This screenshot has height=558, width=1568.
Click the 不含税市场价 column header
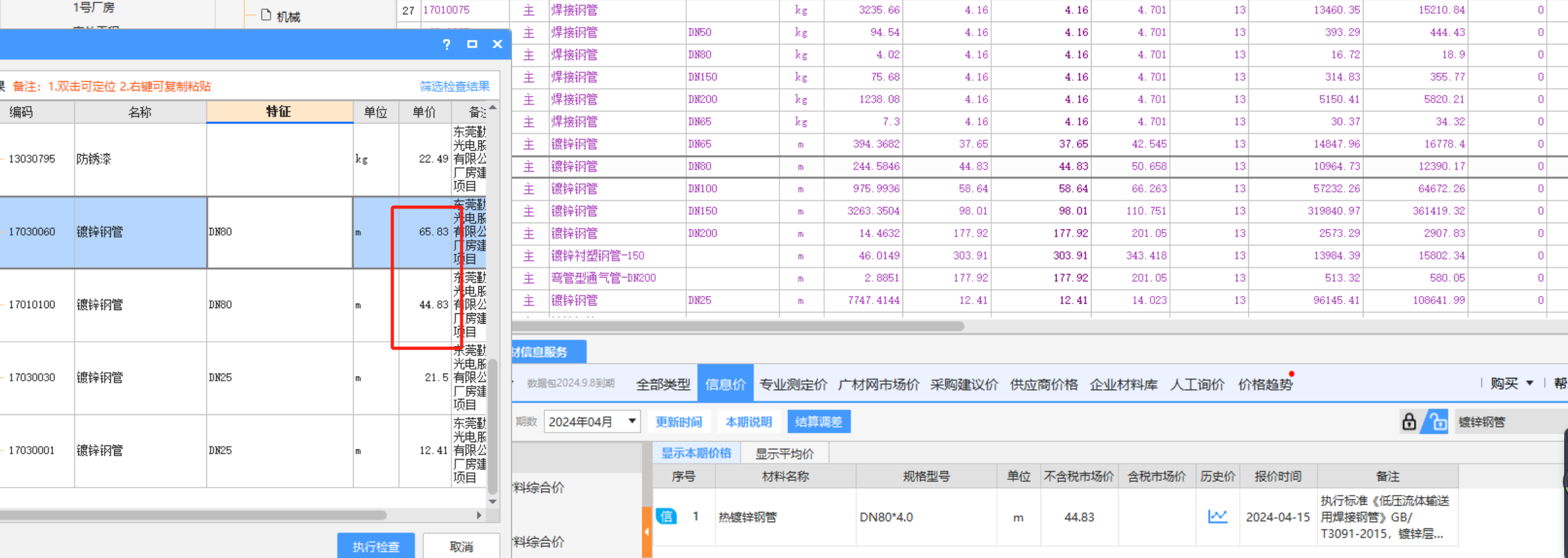pos(1079,476)
